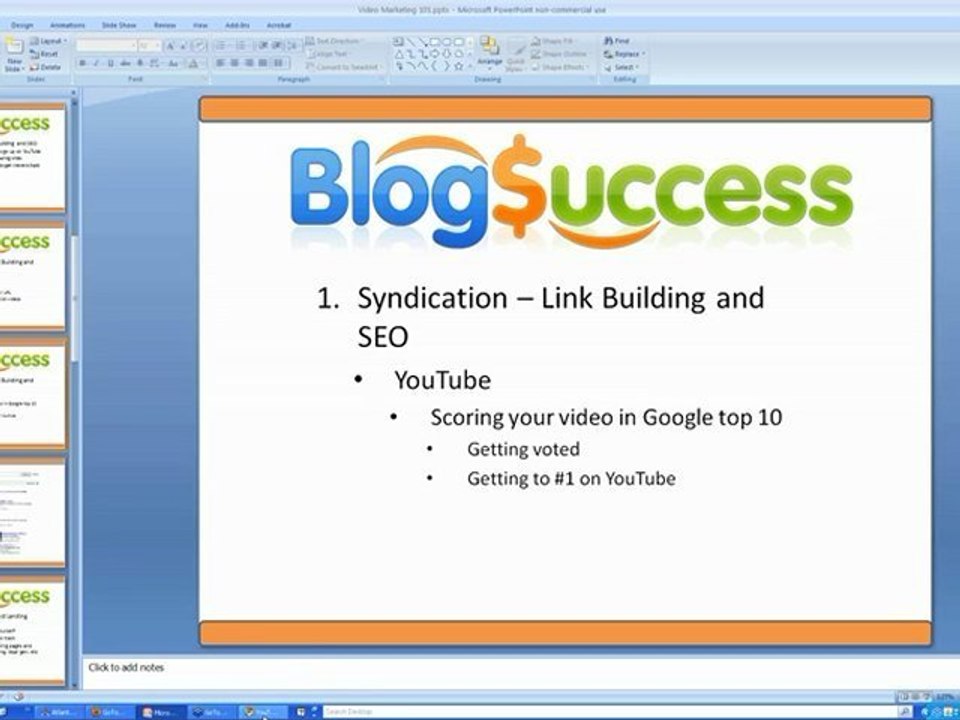Screen dimensions: 960x720
Task: Select the Down Arrow shape in gallery
Action: point(446,54)
